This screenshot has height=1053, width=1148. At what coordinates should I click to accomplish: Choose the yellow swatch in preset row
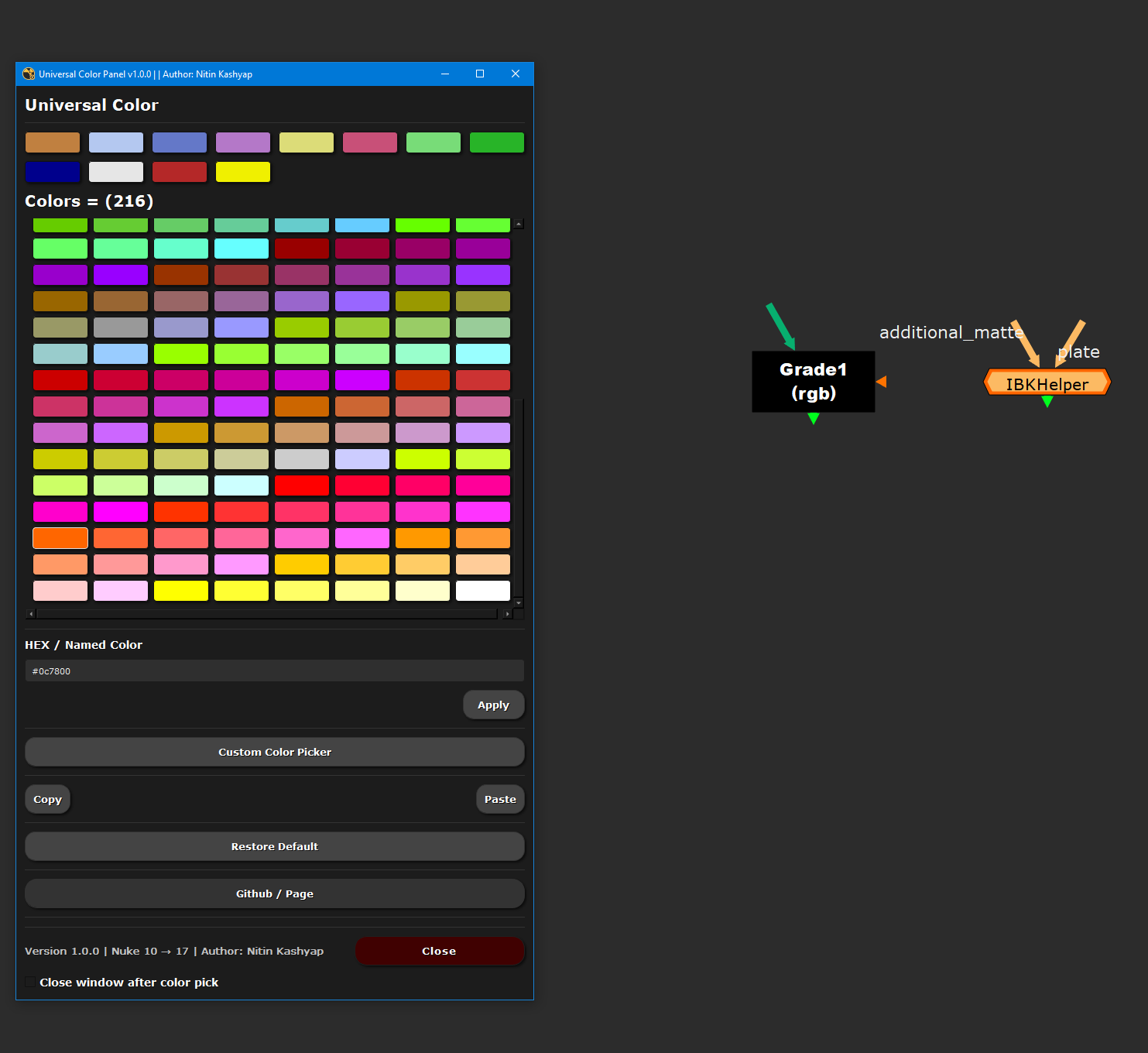pos(243,172)
